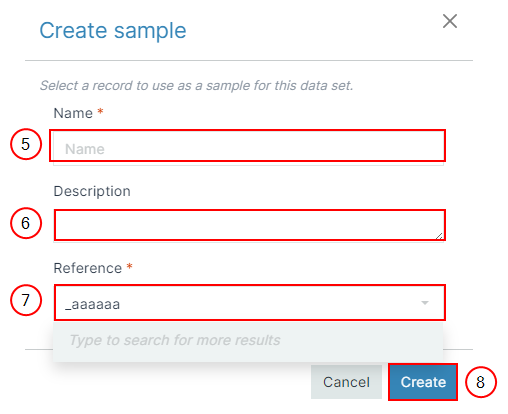Click the circled number 6 marker
The image size is (508, 414).
[26, 223]
